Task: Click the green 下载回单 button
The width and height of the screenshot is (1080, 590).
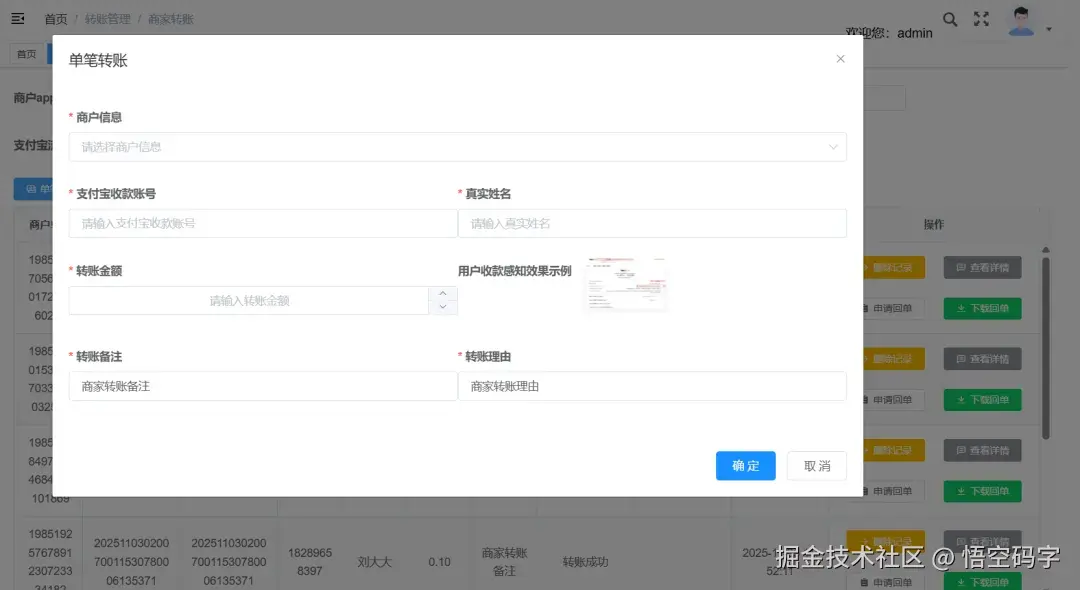Action: coord(981,308)
